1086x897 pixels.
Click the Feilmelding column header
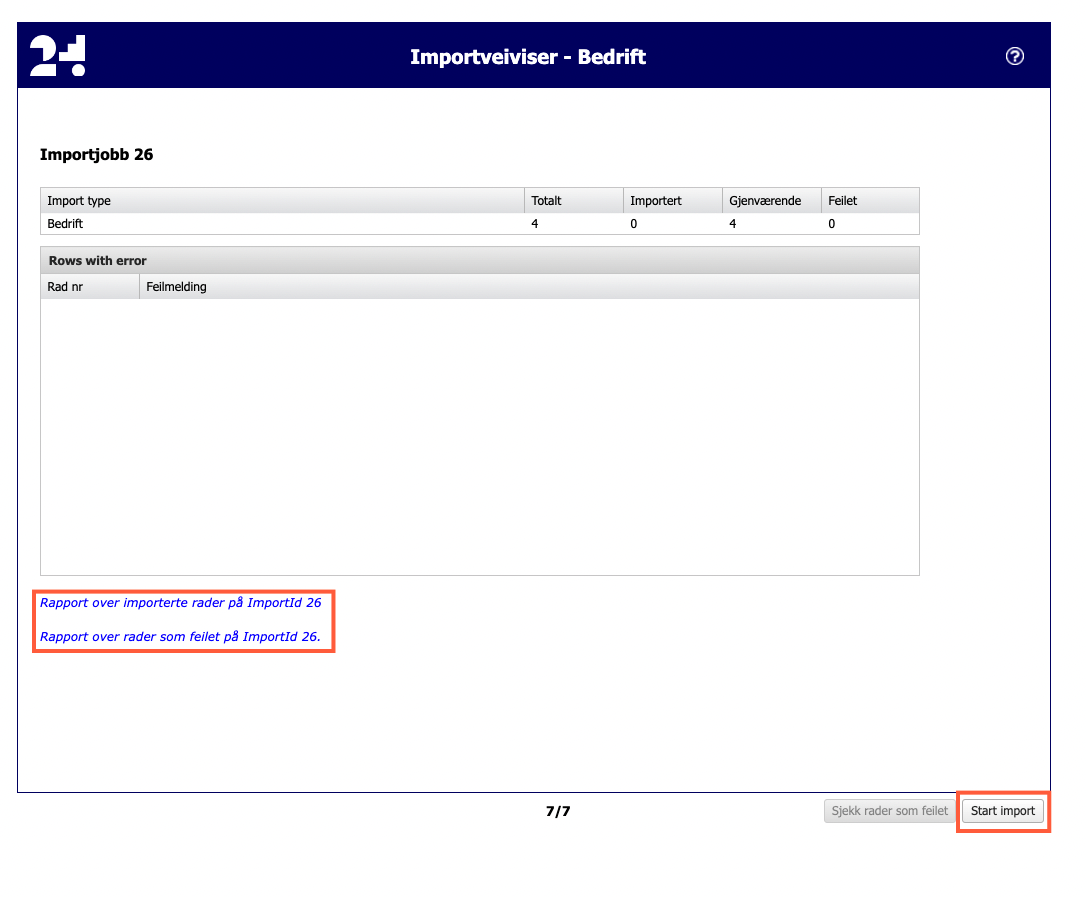coord(176,287)
